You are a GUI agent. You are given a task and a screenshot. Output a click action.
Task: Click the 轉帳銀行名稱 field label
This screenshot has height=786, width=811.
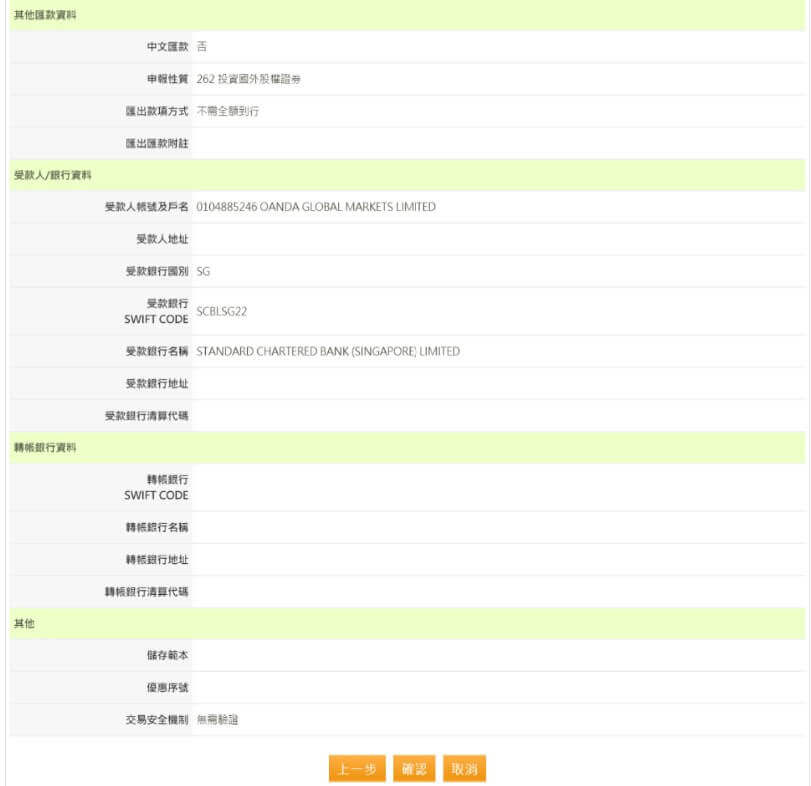157,527
